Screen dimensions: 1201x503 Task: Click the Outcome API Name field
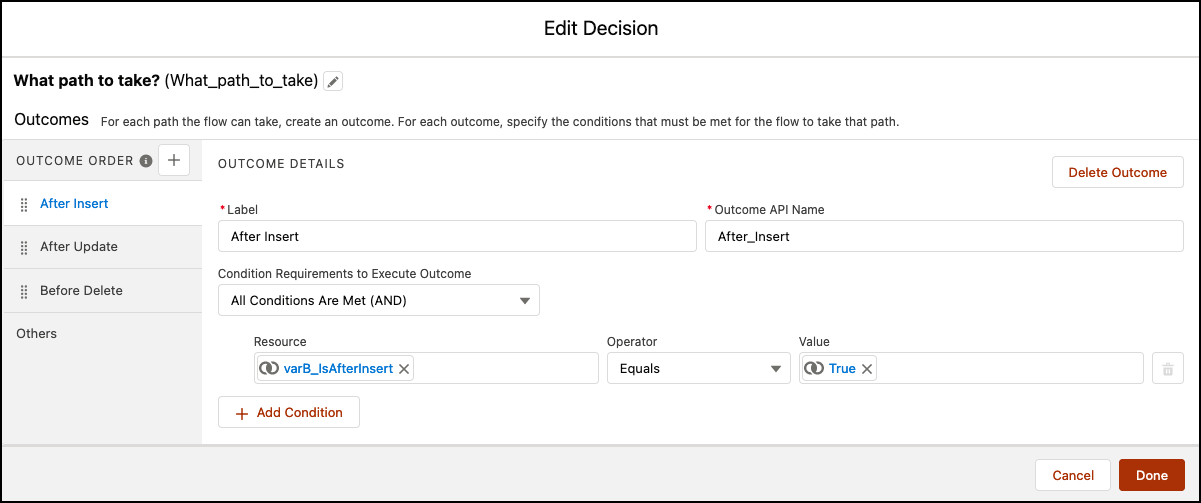[x=944, y=237]
